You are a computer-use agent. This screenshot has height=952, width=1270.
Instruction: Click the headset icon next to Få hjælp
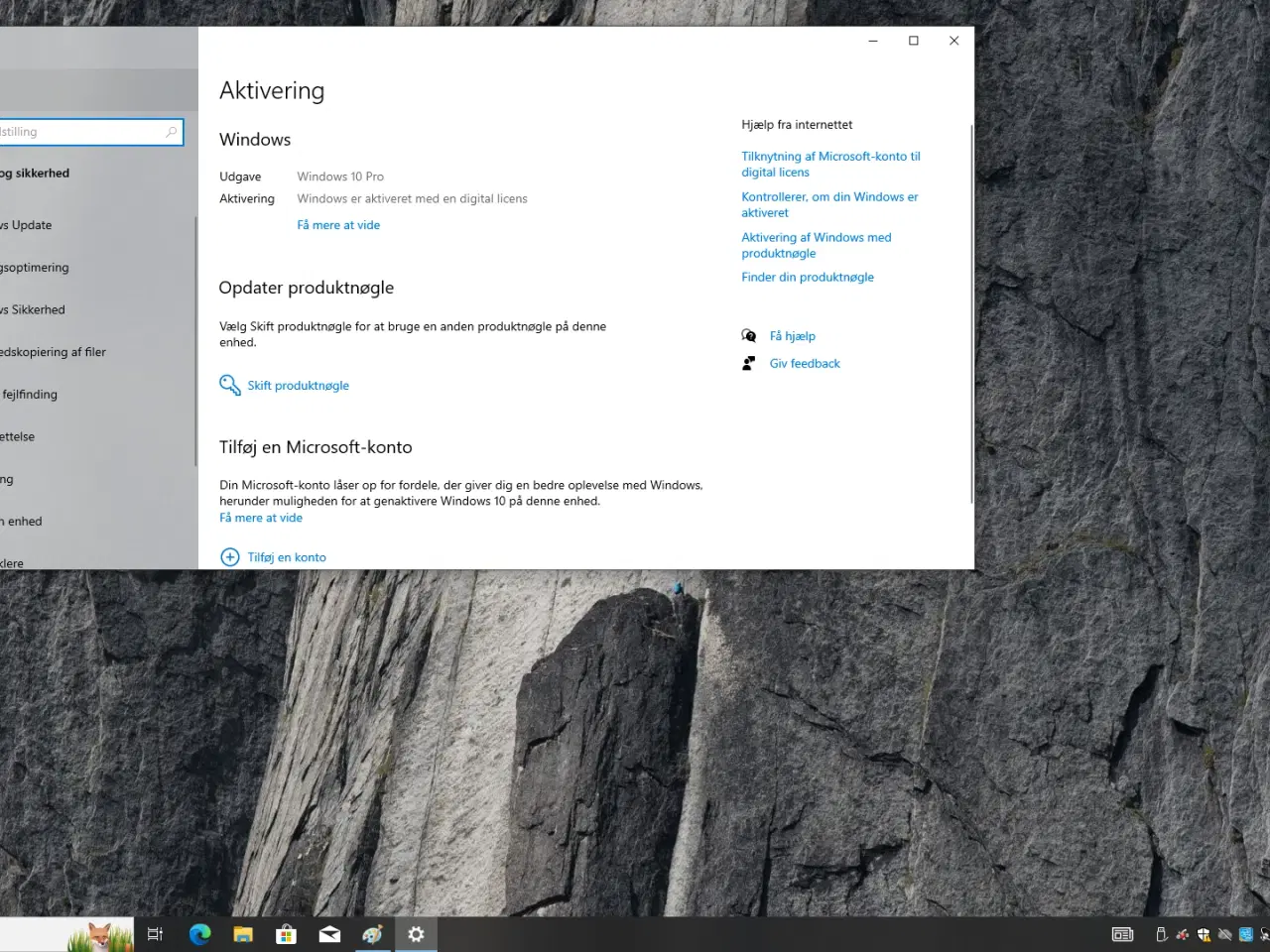(x=750, y=335)
